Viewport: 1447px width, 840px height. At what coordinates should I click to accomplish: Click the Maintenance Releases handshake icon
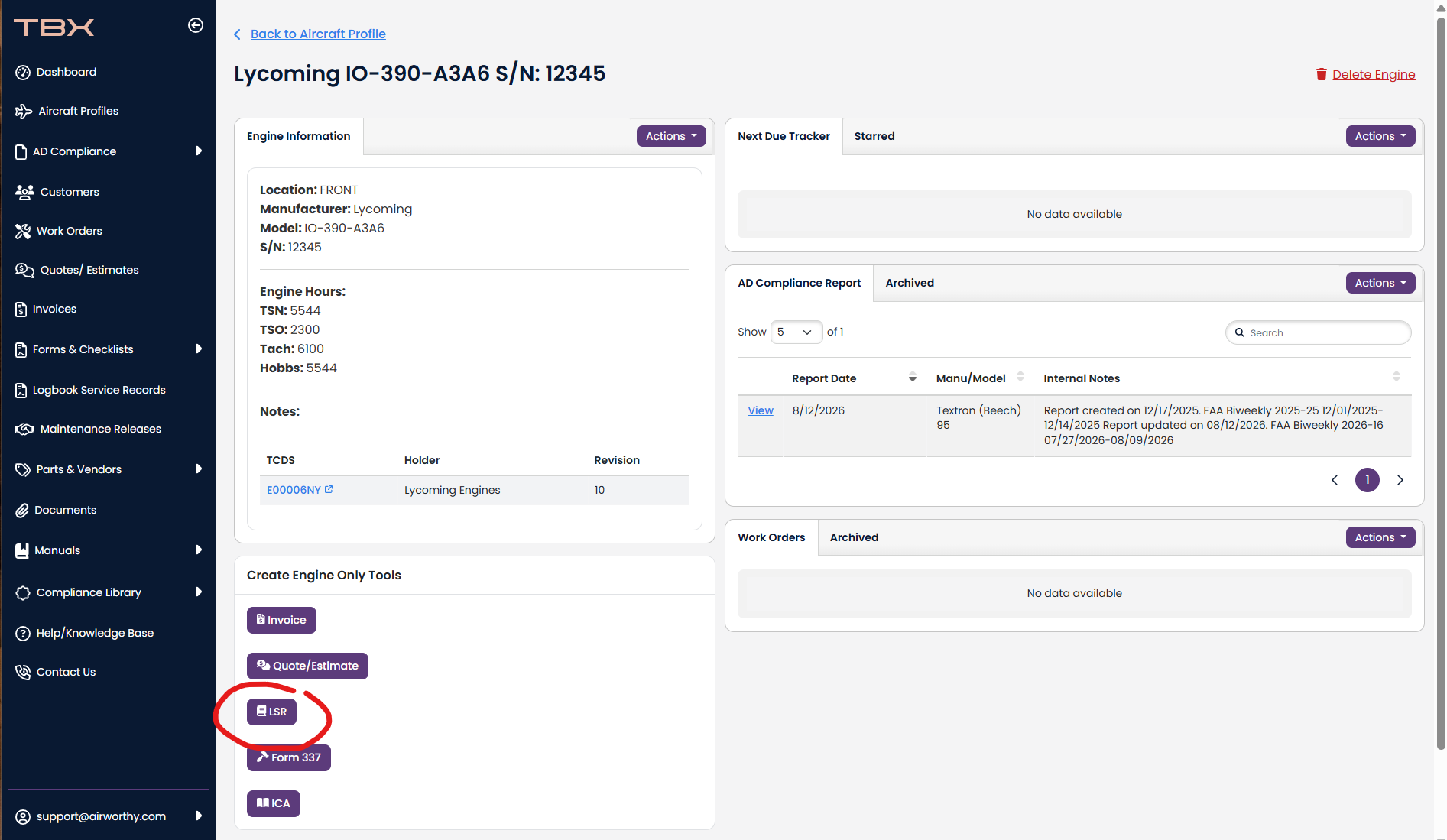tap(24, 430)
